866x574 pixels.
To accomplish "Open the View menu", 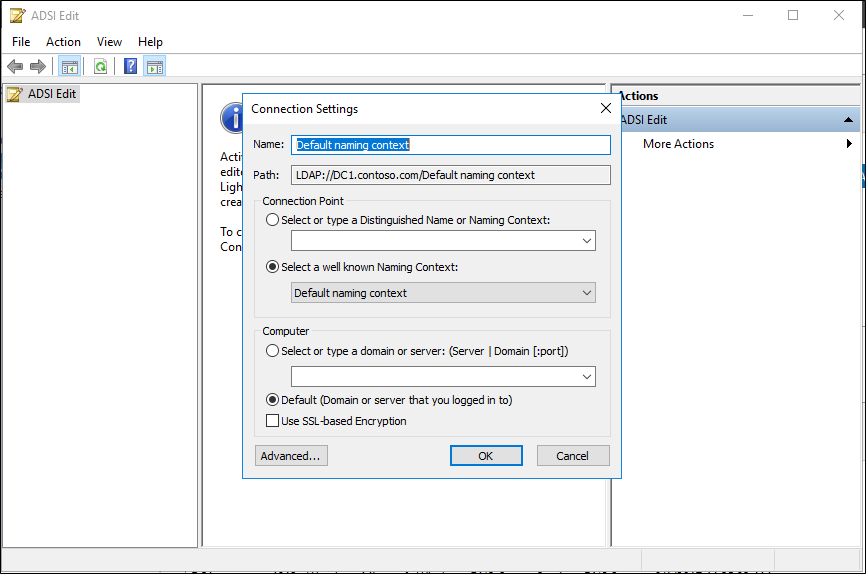I will tap(109, 42).
